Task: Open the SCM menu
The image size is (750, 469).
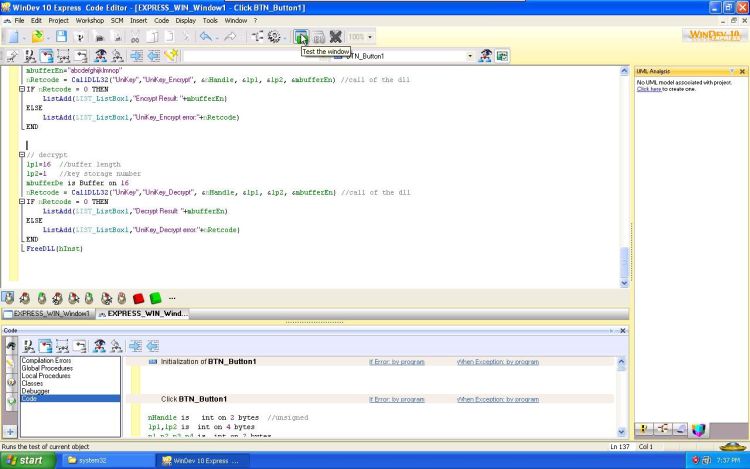Action: pos(117,21)
